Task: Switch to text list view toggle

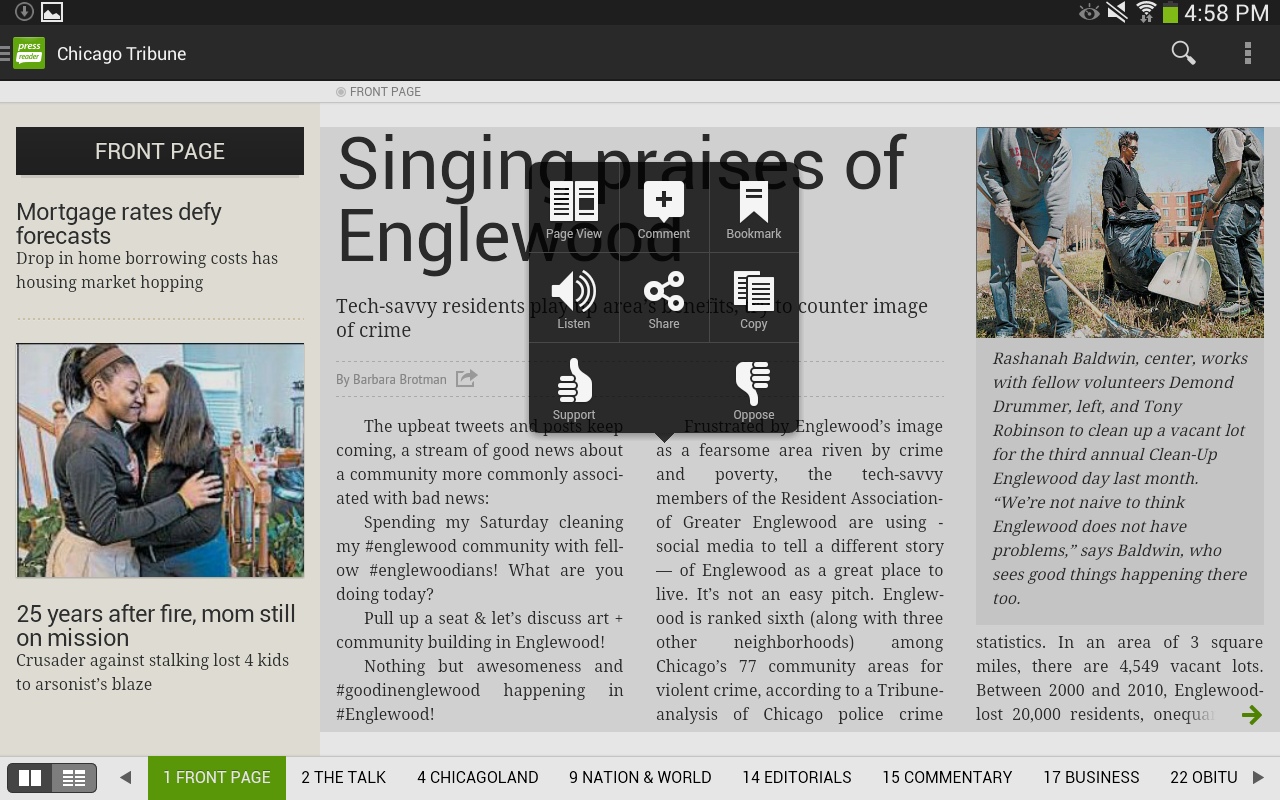Action: tap(74, 778)
